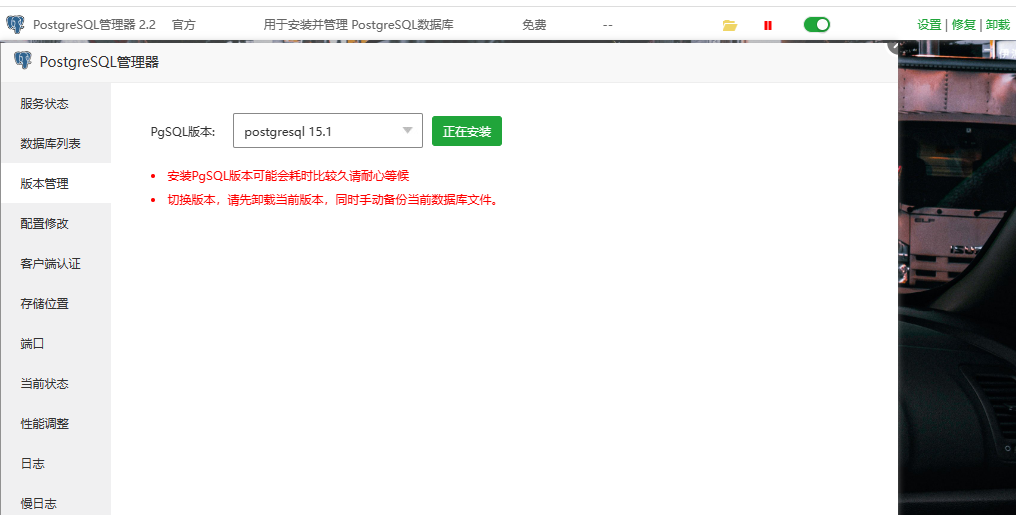Switch to the 存储位置 tab
This screenshot has width=1016, height=515.
[x=56, y=303]
